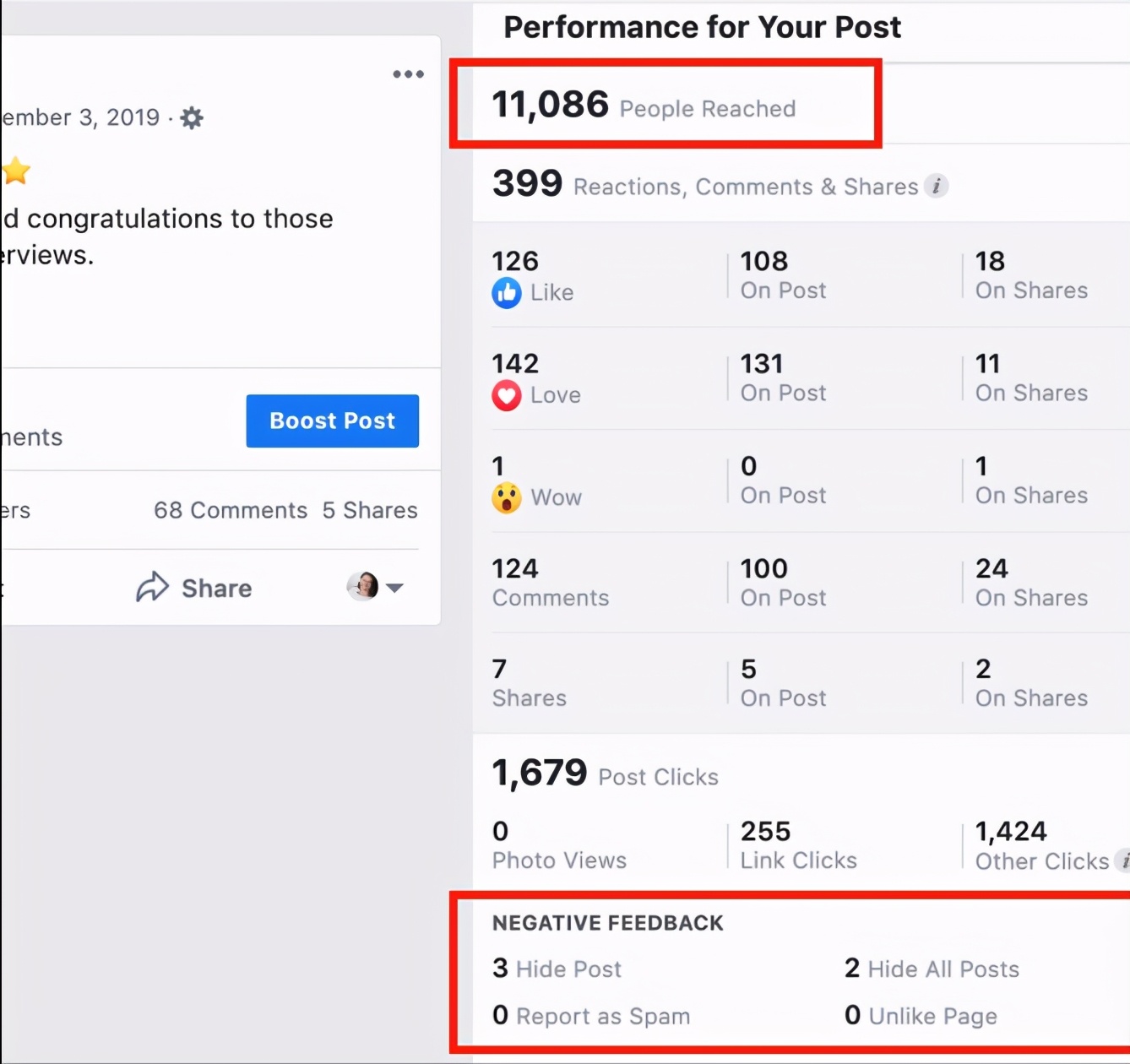The image size is (1130, 1064).
Task: Click the Like thumbs-up reaction icon
Action: (x=506, y=292)
